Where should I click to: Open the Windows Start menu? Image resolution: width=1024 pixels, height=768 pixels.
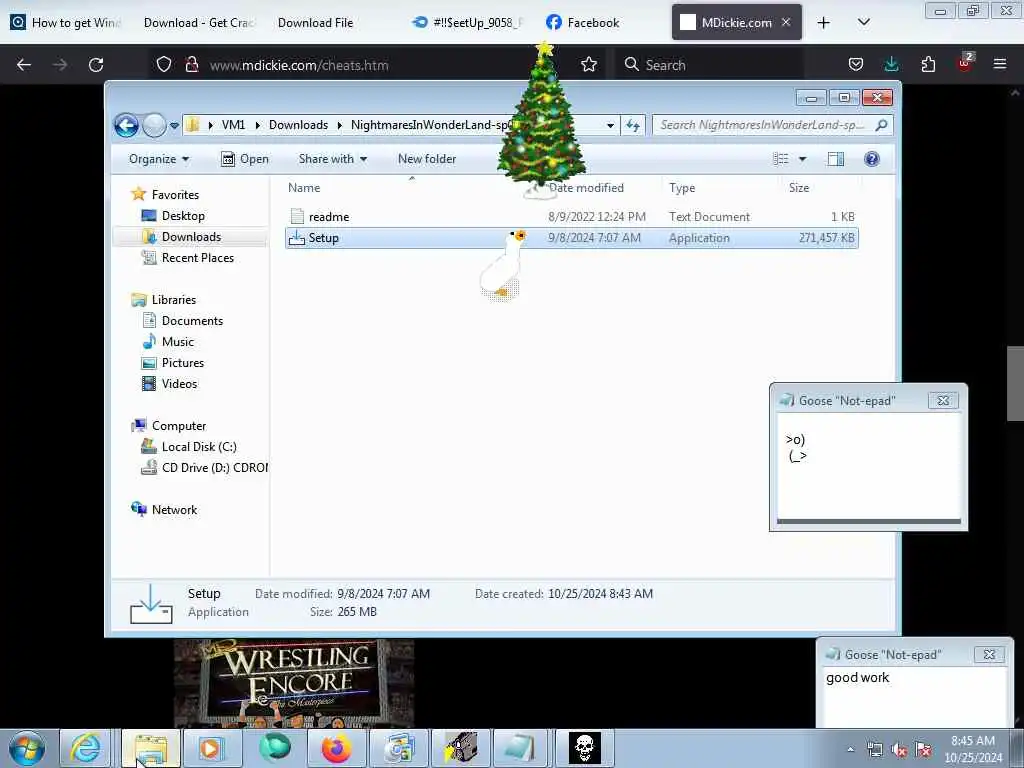27,748
